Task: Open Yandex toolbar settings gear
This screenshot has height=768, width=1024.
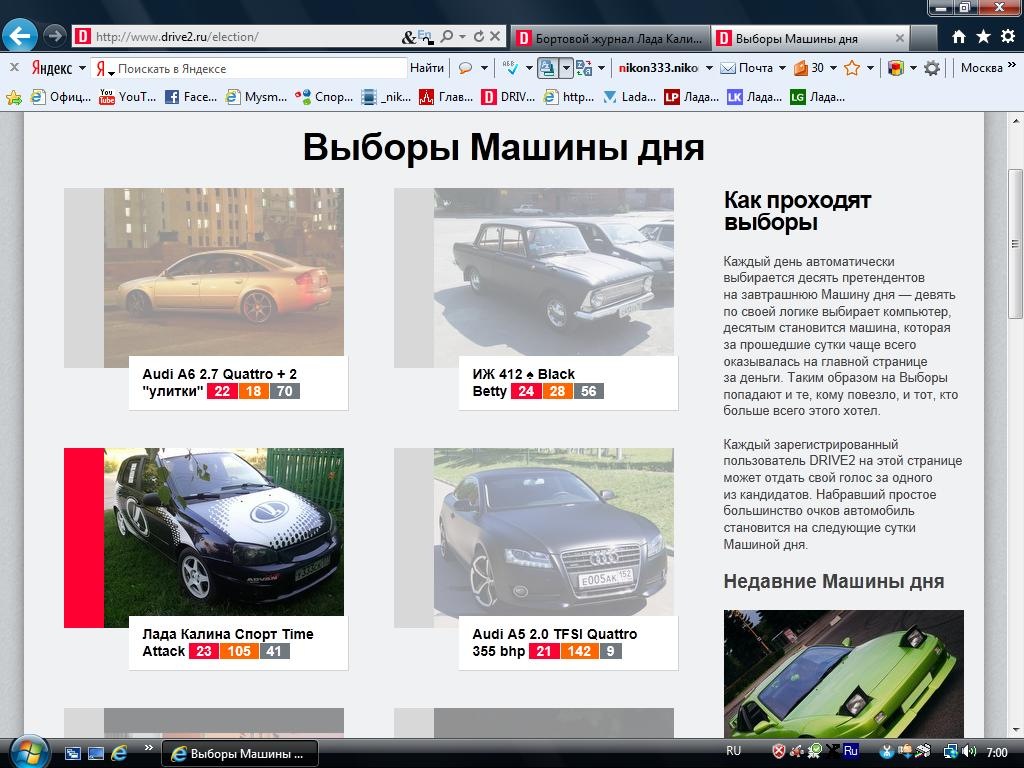Action: [932, 68]
